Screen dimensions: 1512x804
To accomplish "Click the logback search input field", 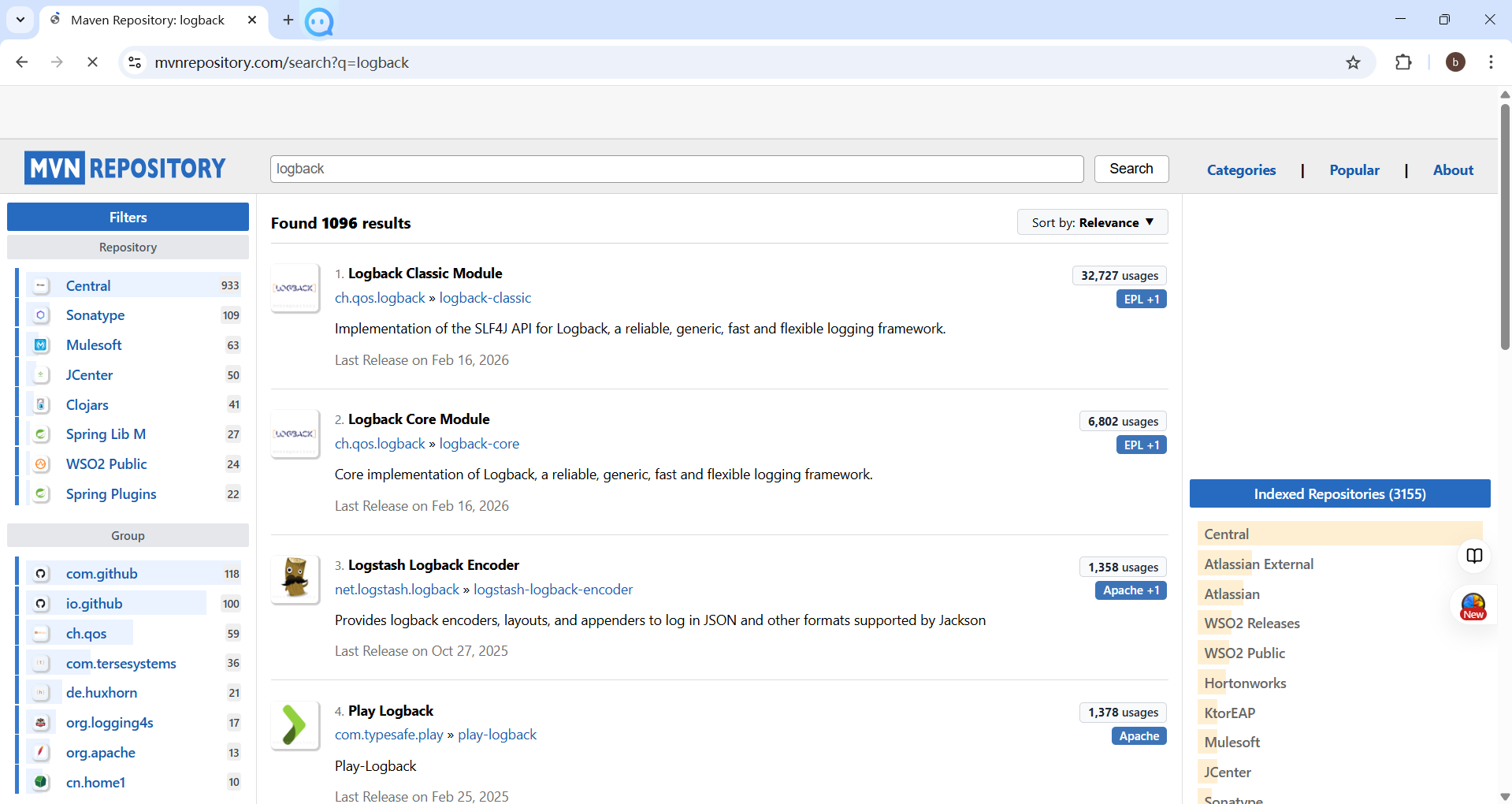I will (x=677, y=169).
